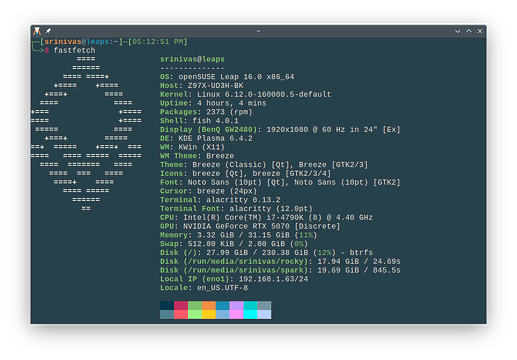Click the 'fastfetch' command text
This screenshot has height=360, width=517.
[x=74, y=50]
